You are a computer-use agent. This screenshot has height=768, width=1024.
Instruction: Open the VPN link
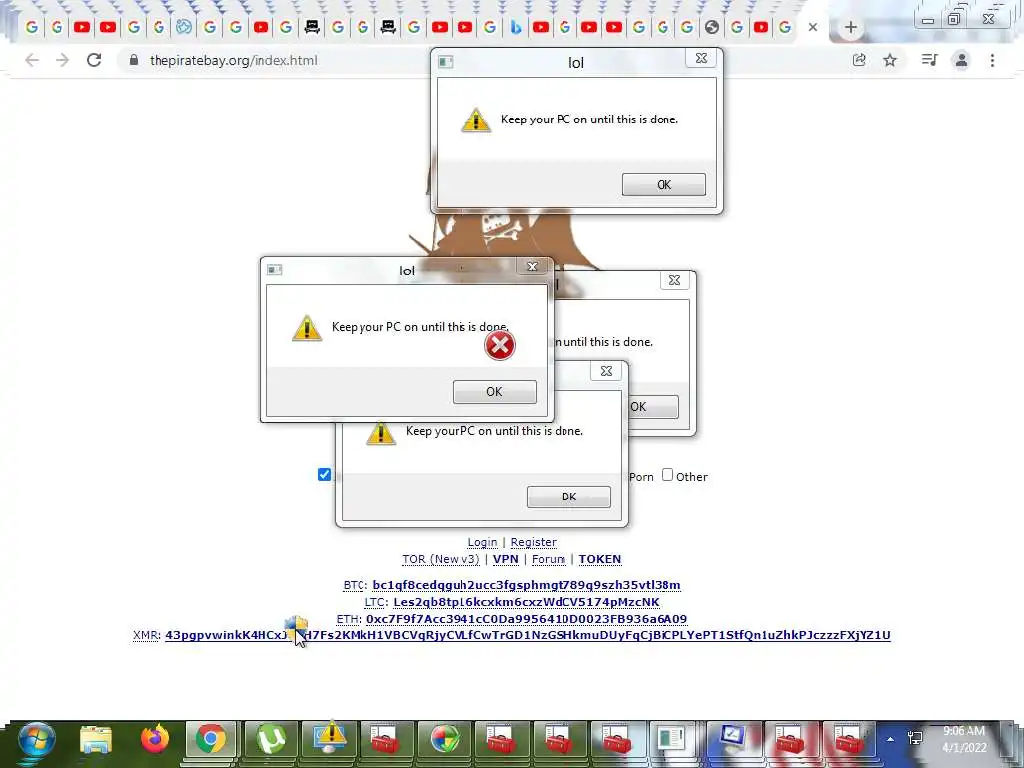pos(505,560)
